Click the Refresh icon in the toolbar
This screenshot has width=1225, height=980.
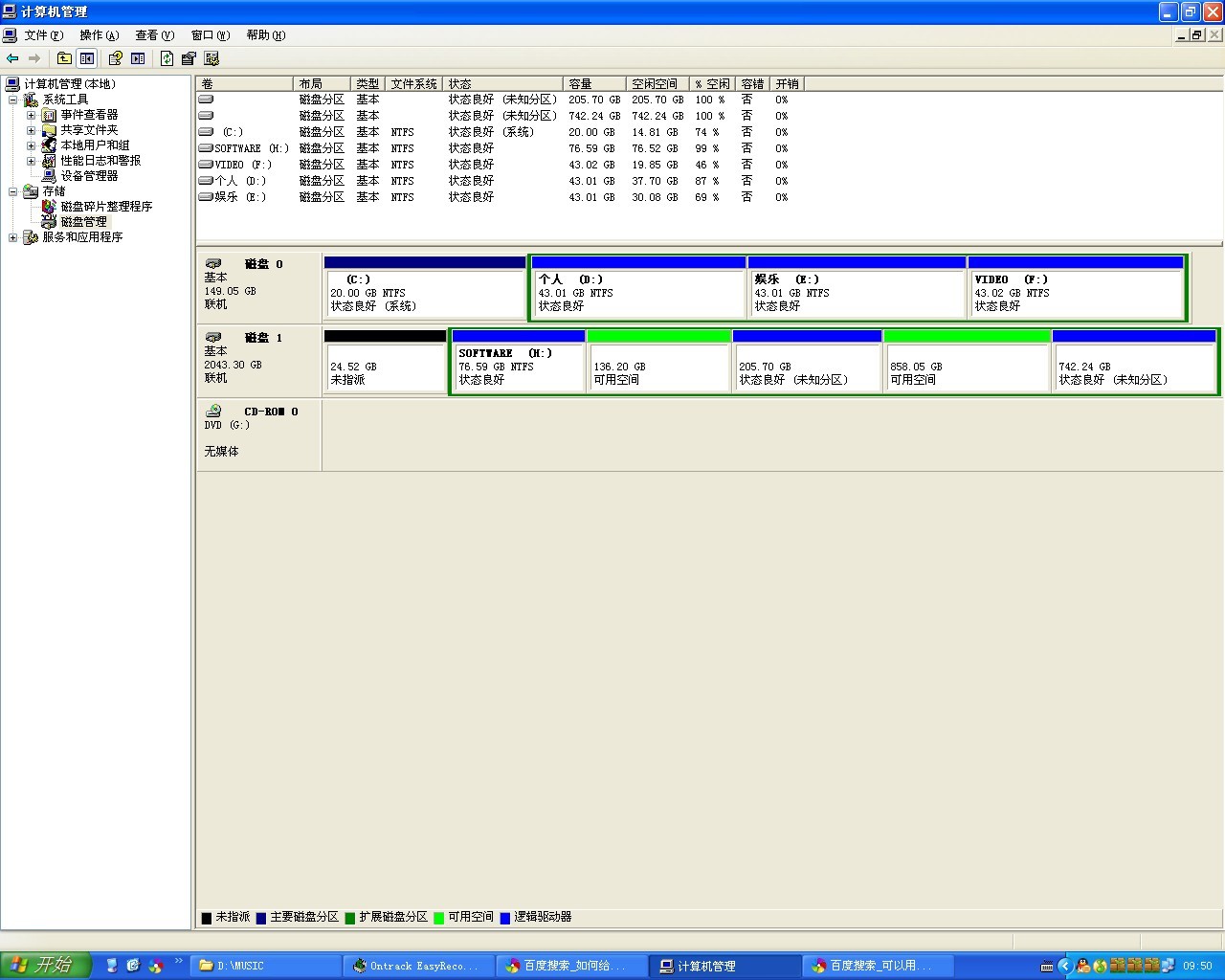(167, 58)
